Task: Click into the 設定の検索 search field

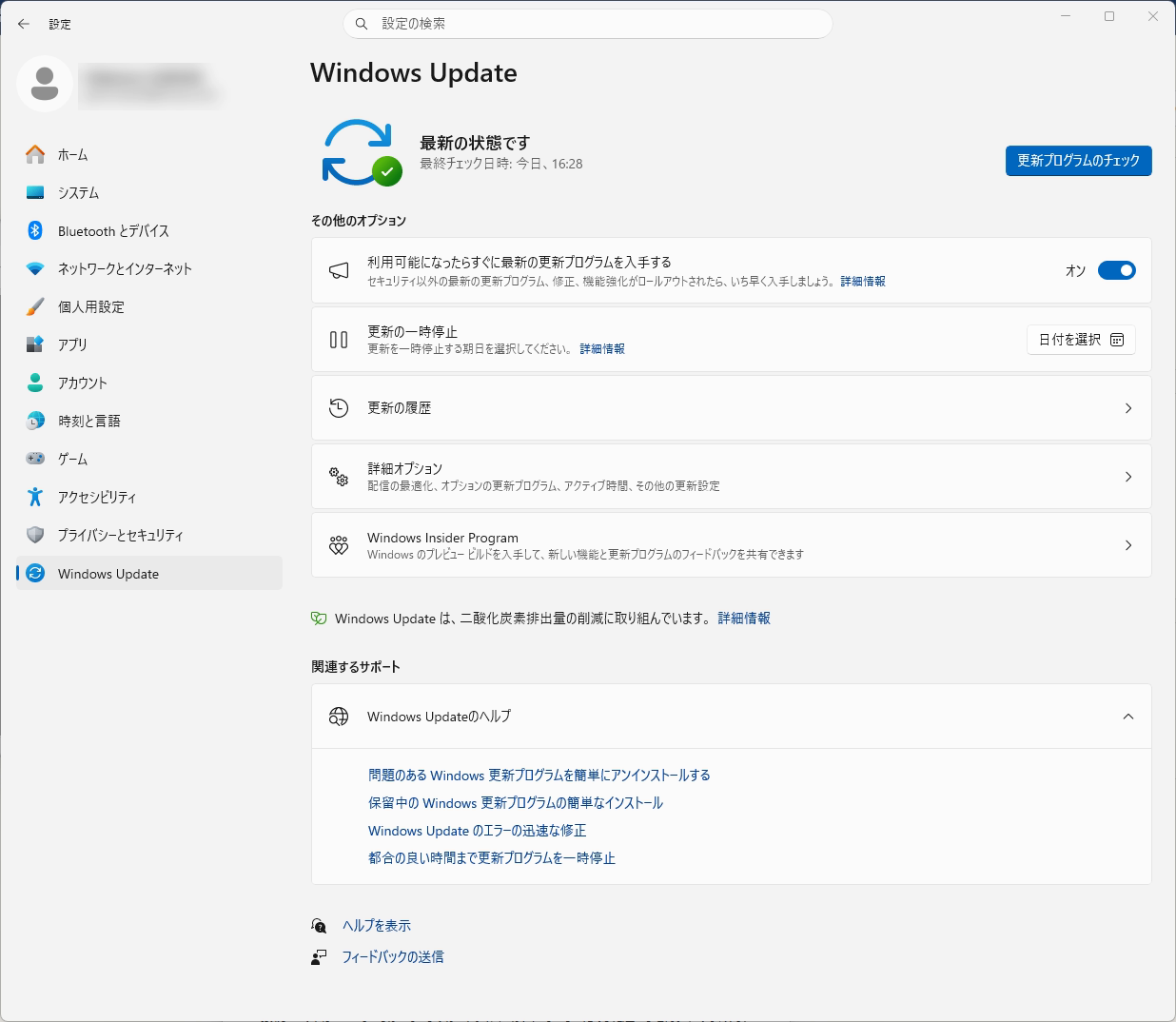Action: [588, 24]
